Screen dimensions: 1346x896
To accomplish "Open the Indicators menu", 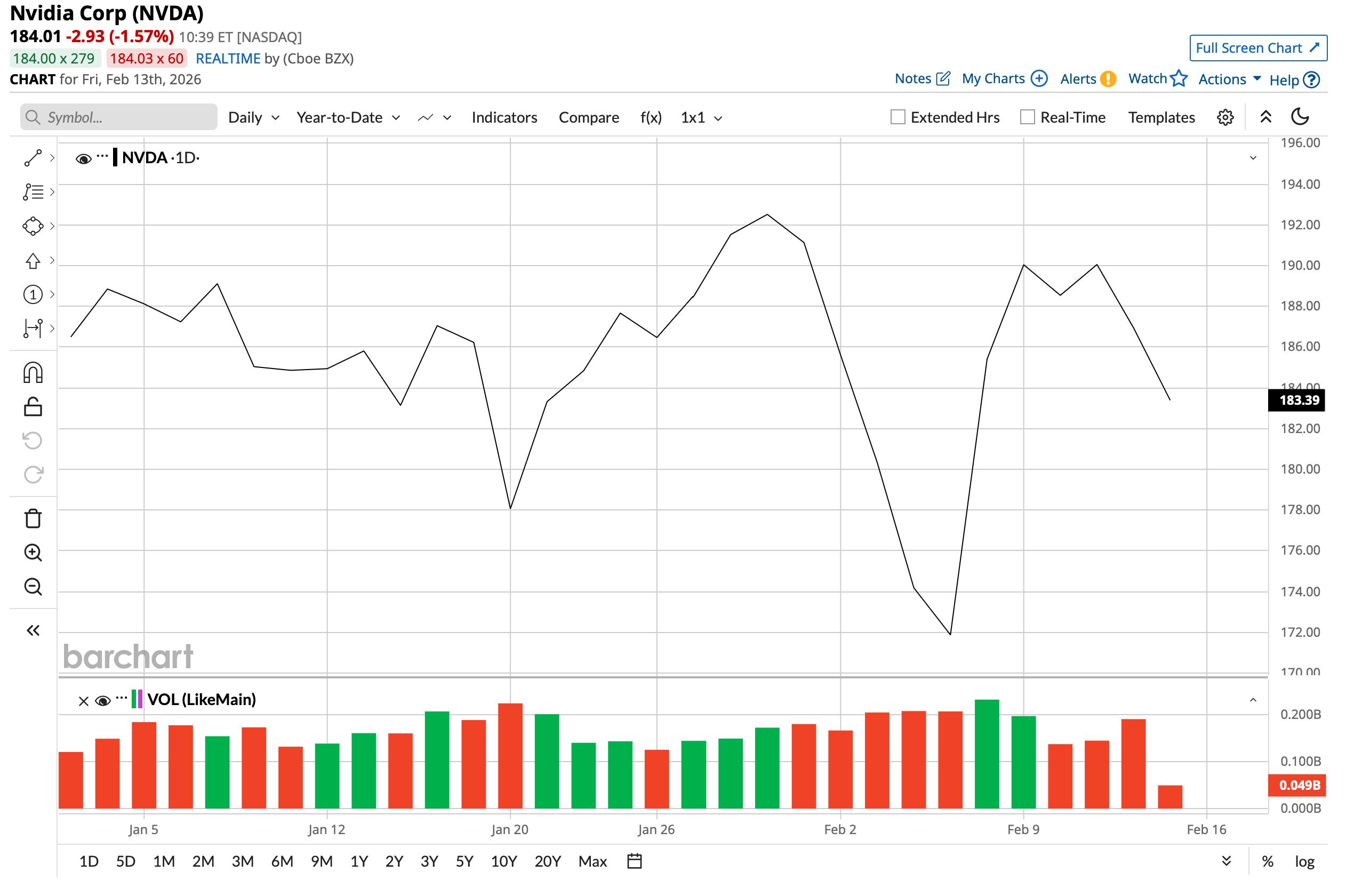I will click(x=504, y=118).
